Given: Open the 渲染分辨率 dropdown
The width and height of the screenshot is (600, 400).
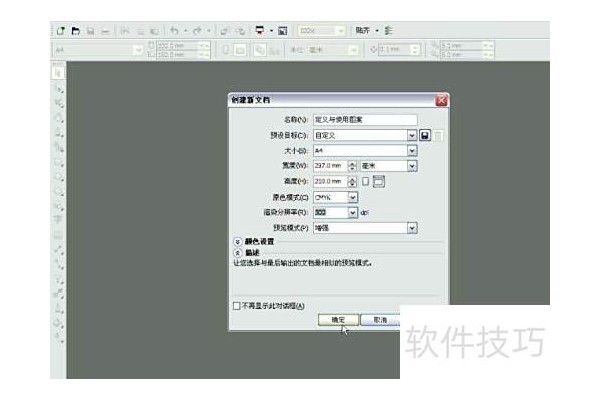Looking at the screenshot, I should pyautogui.click(x=353, y=212).
